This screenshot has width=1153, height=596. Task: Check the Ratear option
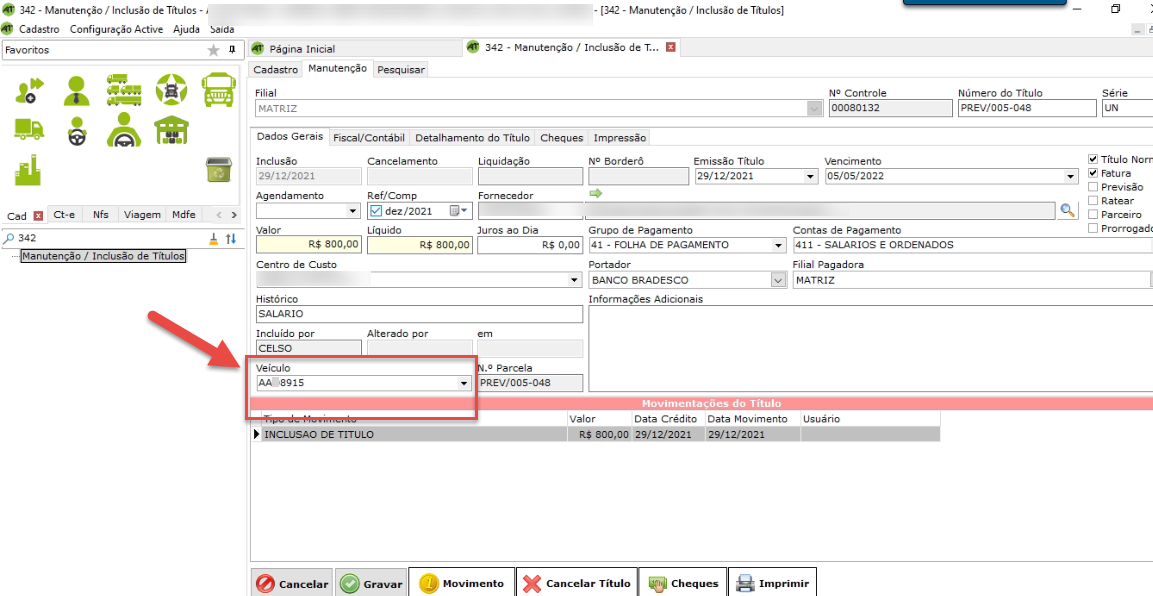1093,201
